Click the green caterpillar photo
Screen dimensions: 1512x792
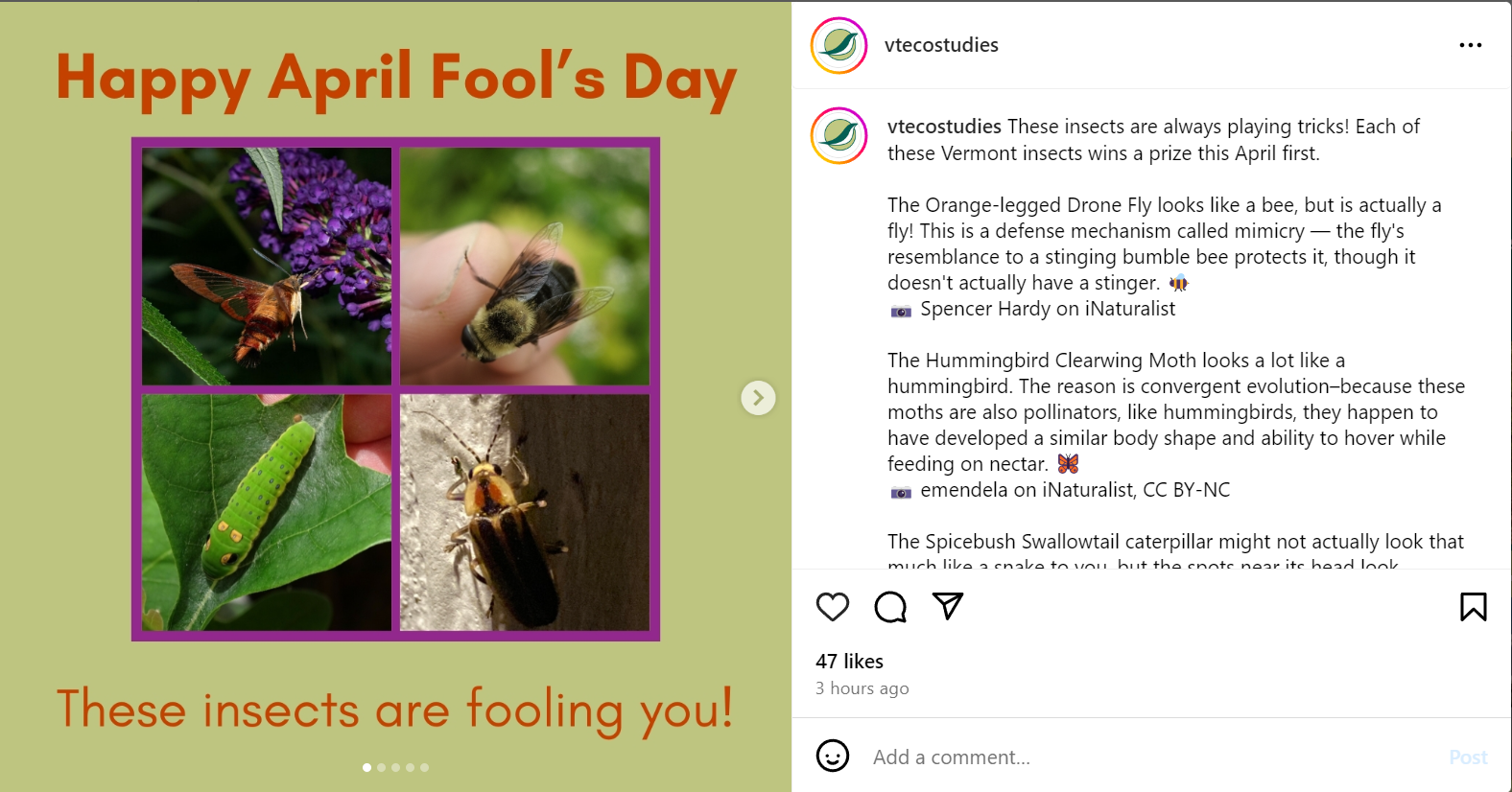coord(267,512)
